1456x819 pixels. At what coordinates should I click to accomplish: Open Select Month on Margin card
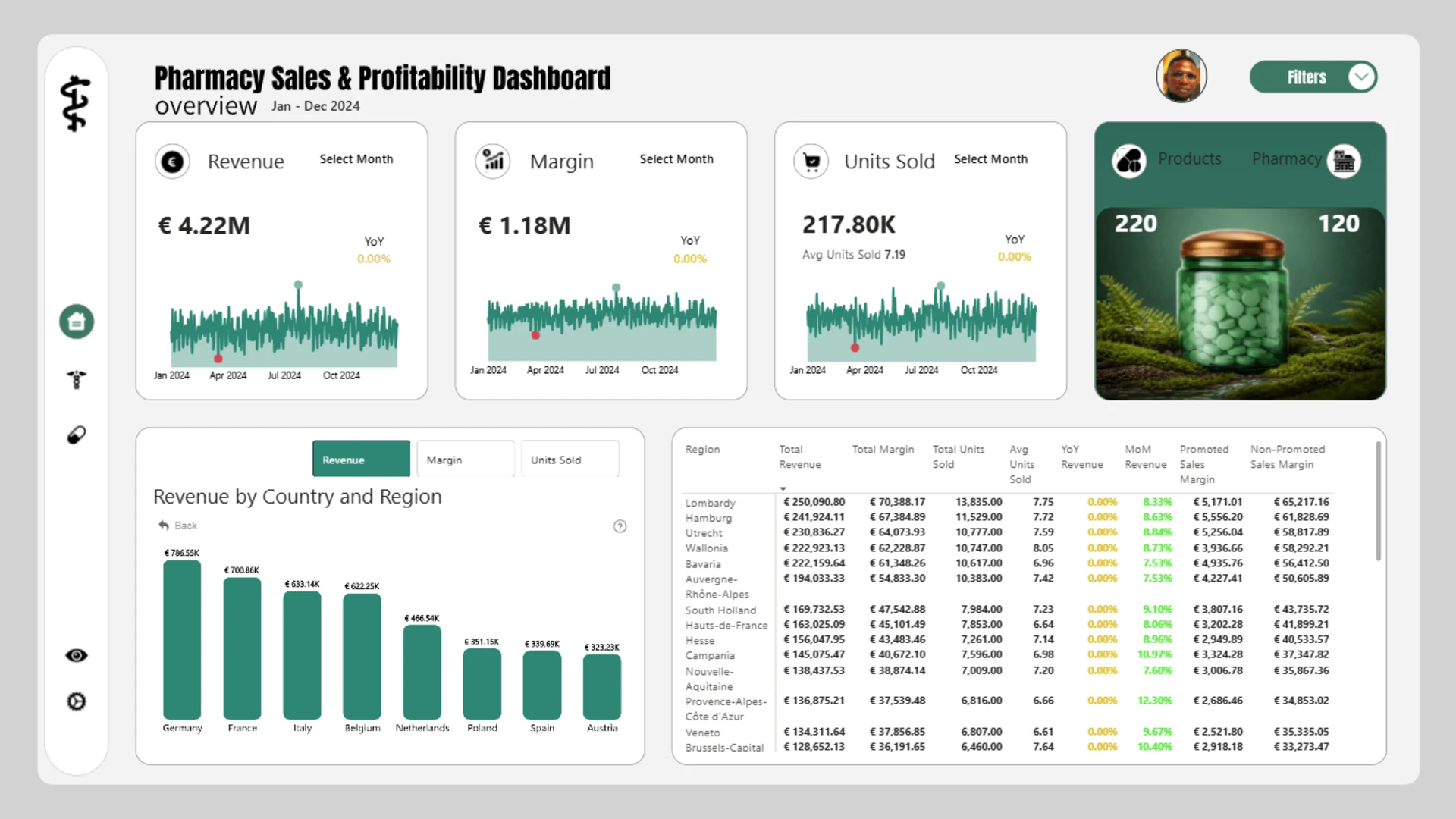coord(676,159)
